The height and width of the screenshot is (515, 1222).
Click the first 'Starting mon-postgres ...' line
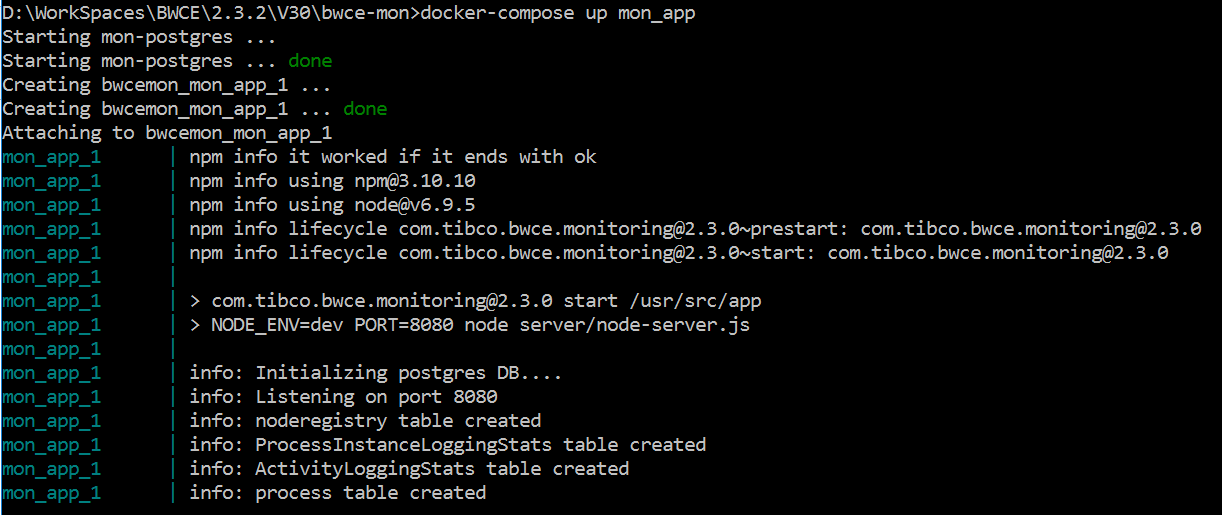click(x=138, y=37)
